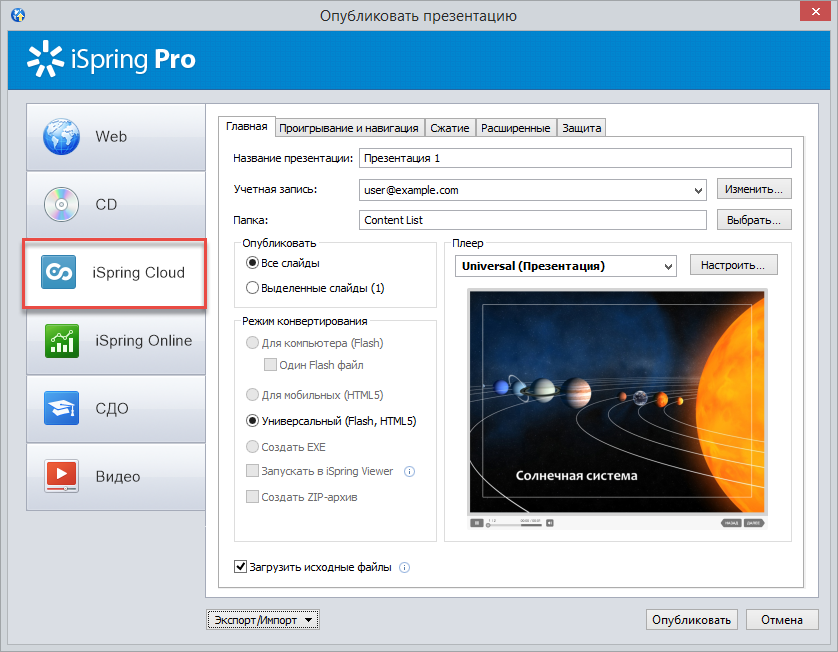Open the Universal (Презентация) player dropdown
Screen dimensions: 838x652
pos(565,266)
